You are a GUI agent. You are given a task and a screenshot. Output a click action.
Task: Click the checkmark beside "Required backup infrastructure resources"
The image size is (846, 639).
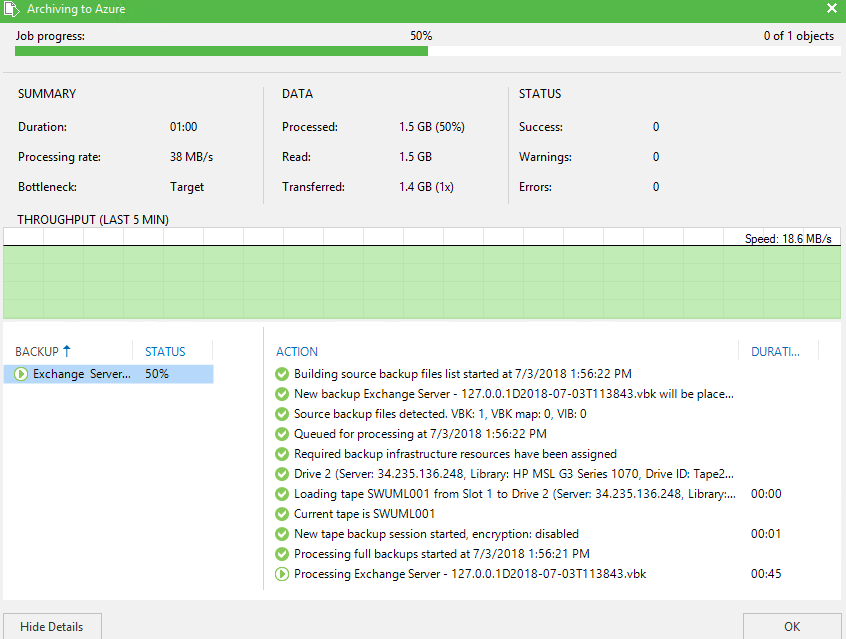[281, 454]
